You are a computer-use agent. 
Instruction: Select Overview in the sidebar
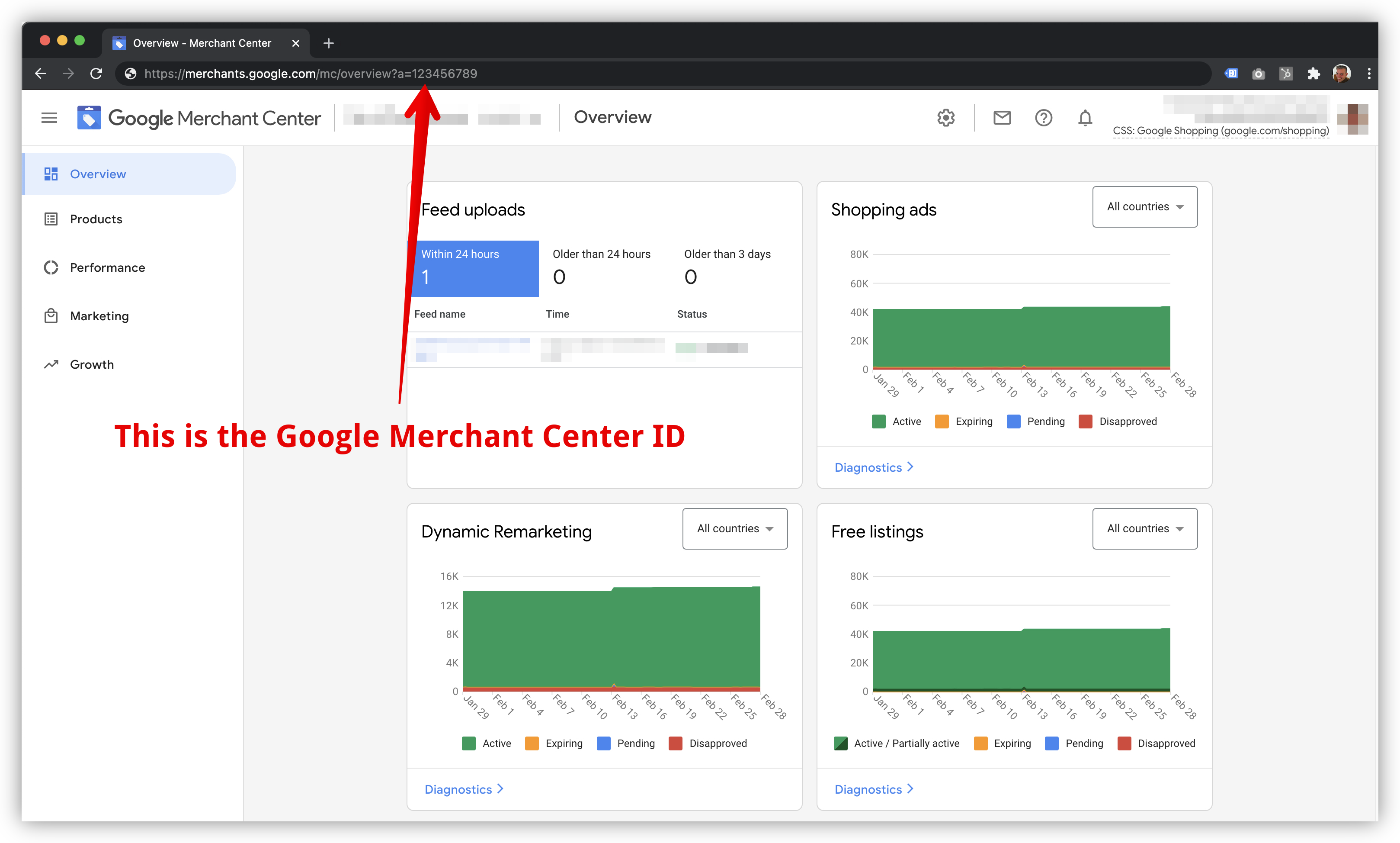coord(129,174)
